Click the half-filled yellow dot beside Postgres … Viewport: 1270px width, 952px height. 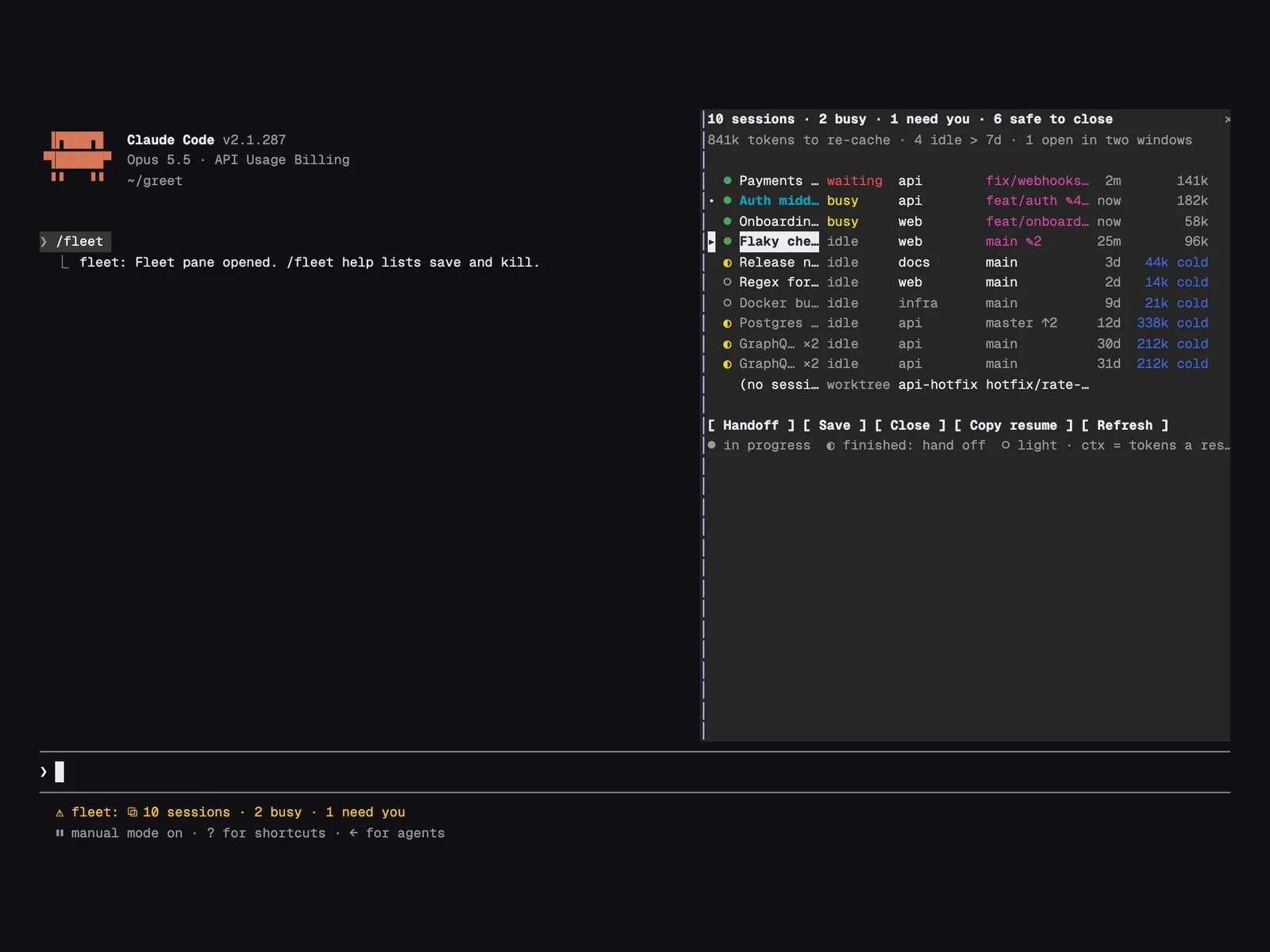tap(727, 324)
